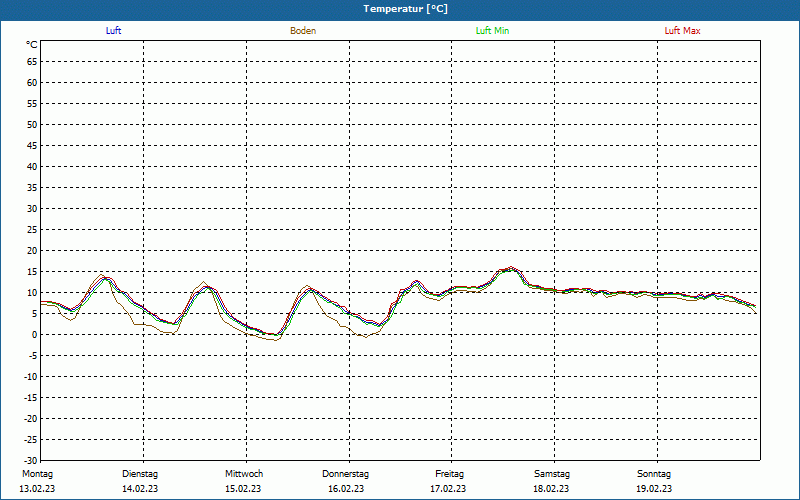Image resolution: width=800 pixels, height=500 pixels.
Task: Click the 17.02.23 date label
Action: click(x=448, y=489)
